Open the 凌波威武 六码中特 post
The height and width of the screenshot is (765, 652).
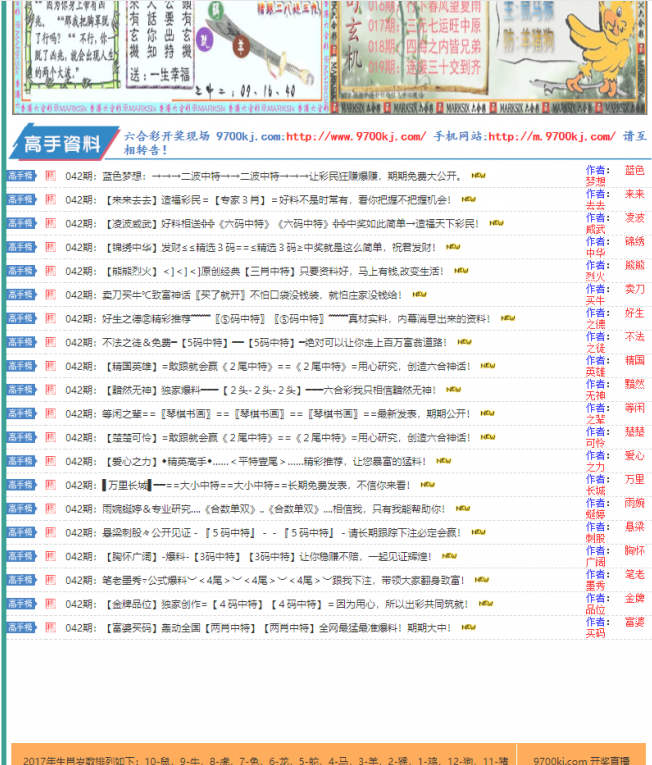point(272,224)
